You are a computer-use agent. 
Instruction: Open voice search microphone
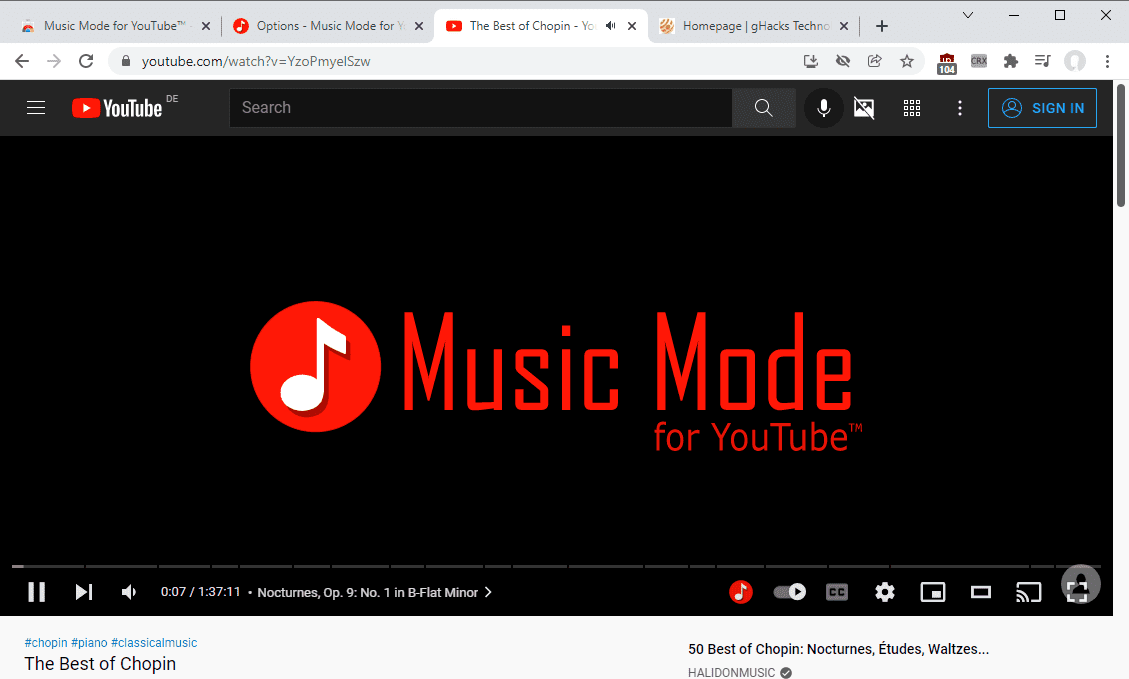823,108
